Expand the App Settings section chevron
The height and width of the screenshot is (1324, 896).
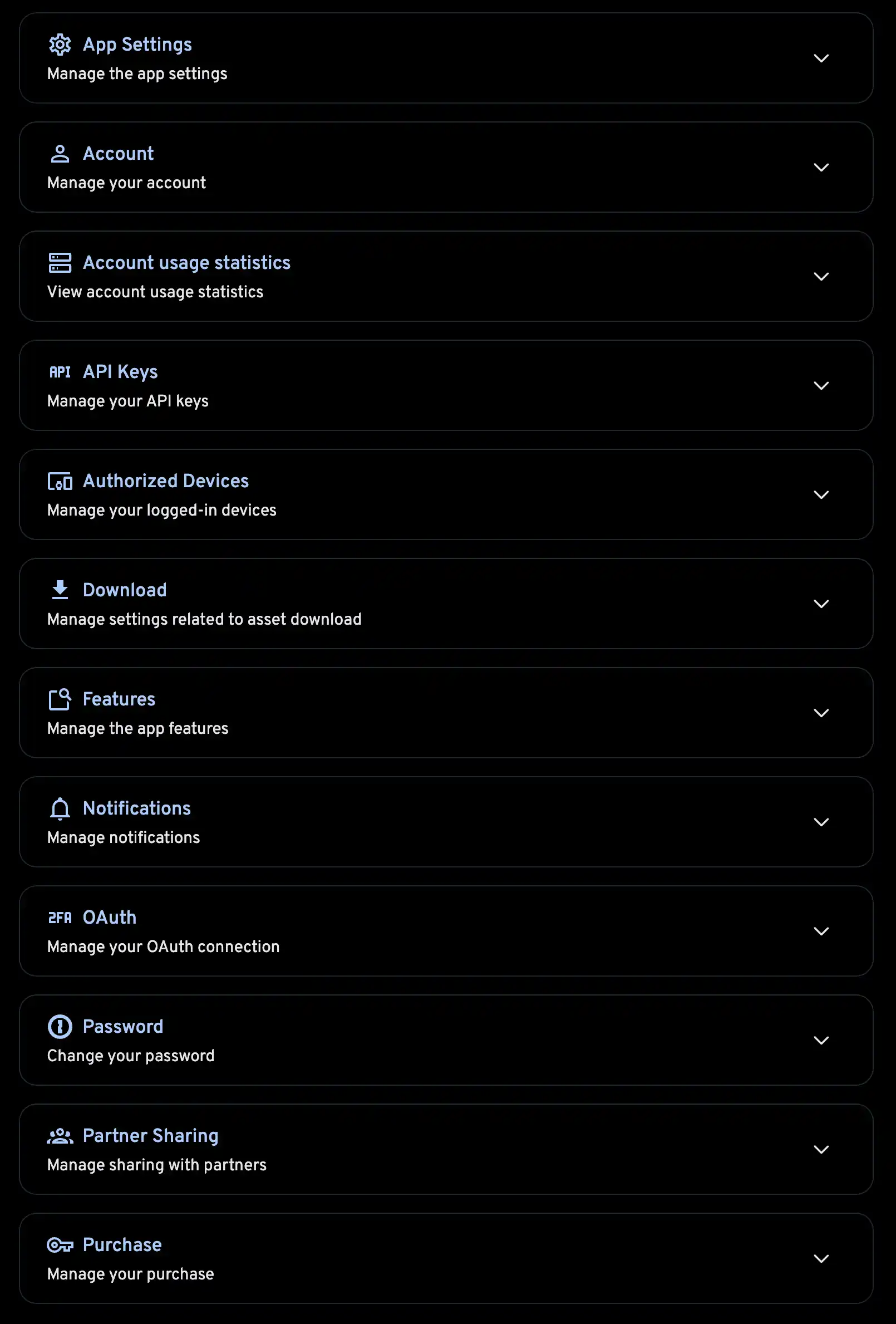821,58
